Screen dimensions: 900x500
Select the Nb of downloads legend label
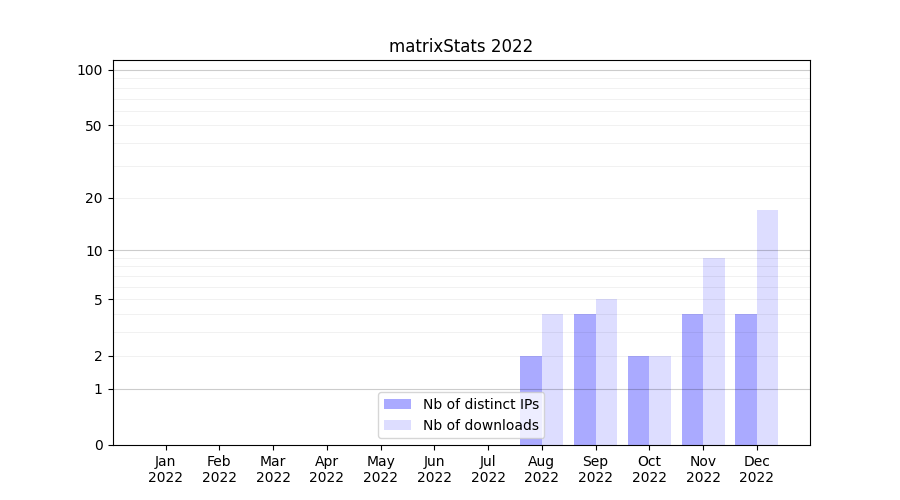coord(480,425)
